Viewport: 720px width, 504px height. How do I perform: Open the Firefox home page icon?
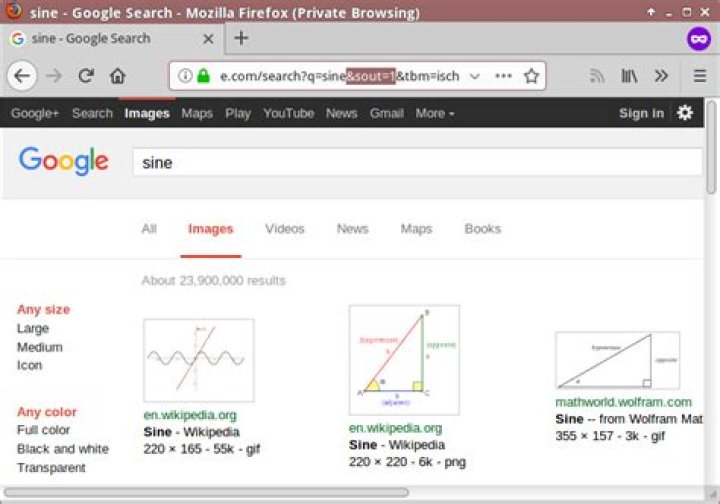coord(118,76)
